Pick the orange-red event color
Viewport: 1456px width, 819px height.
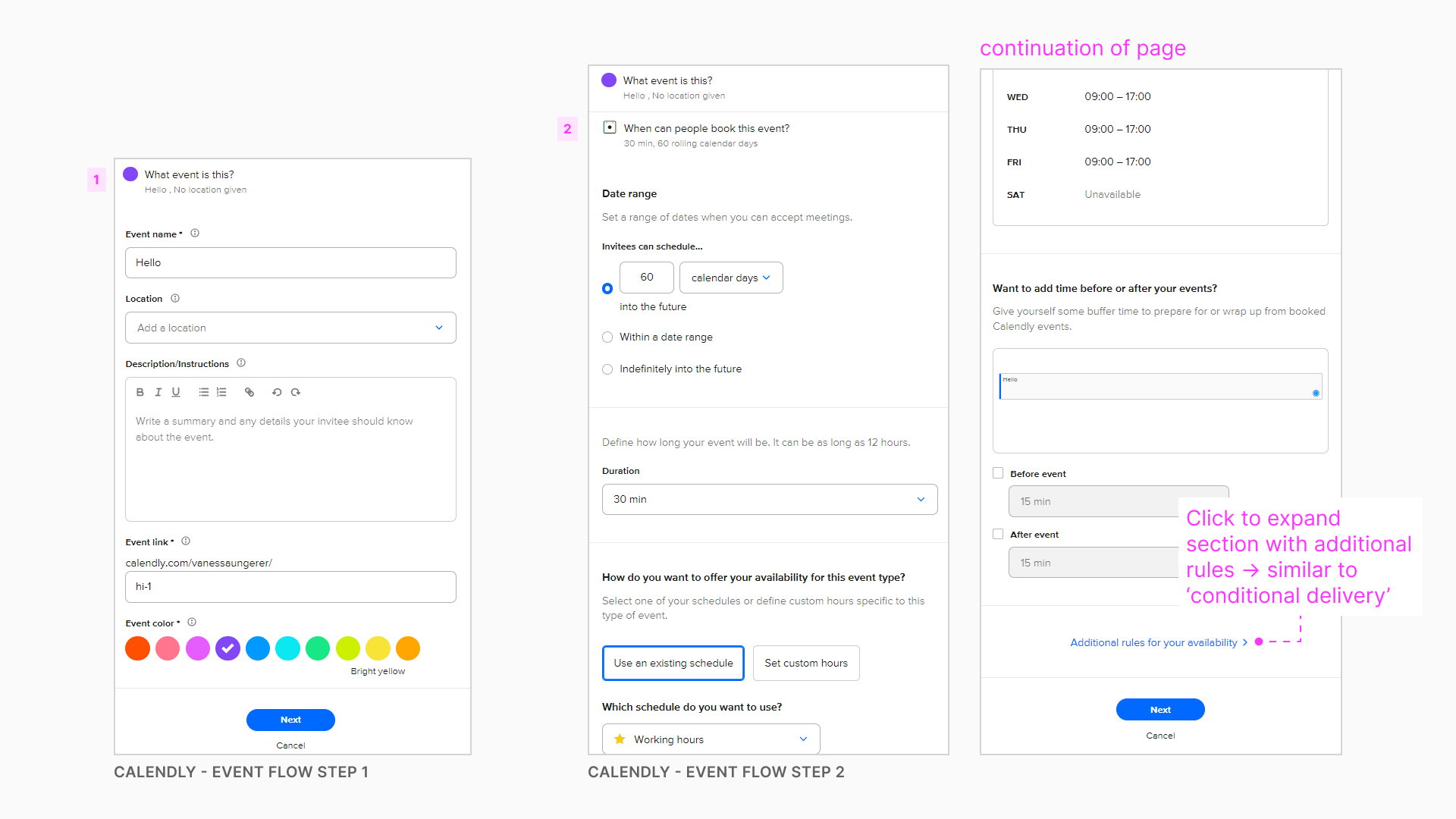pos(137,648)
